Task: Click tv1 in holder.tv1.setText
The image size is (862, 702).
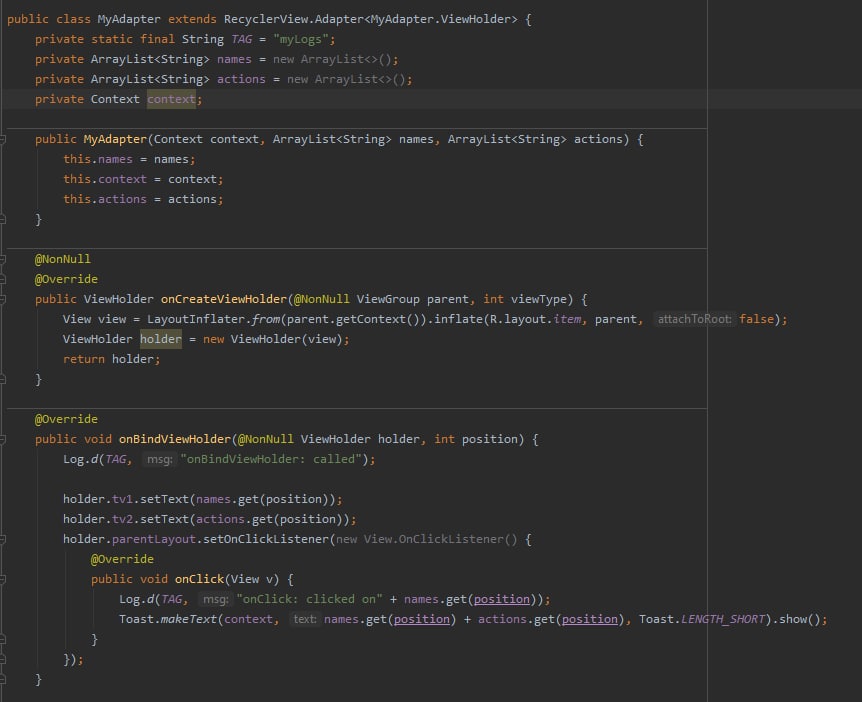Action: [x=123, y=499]
